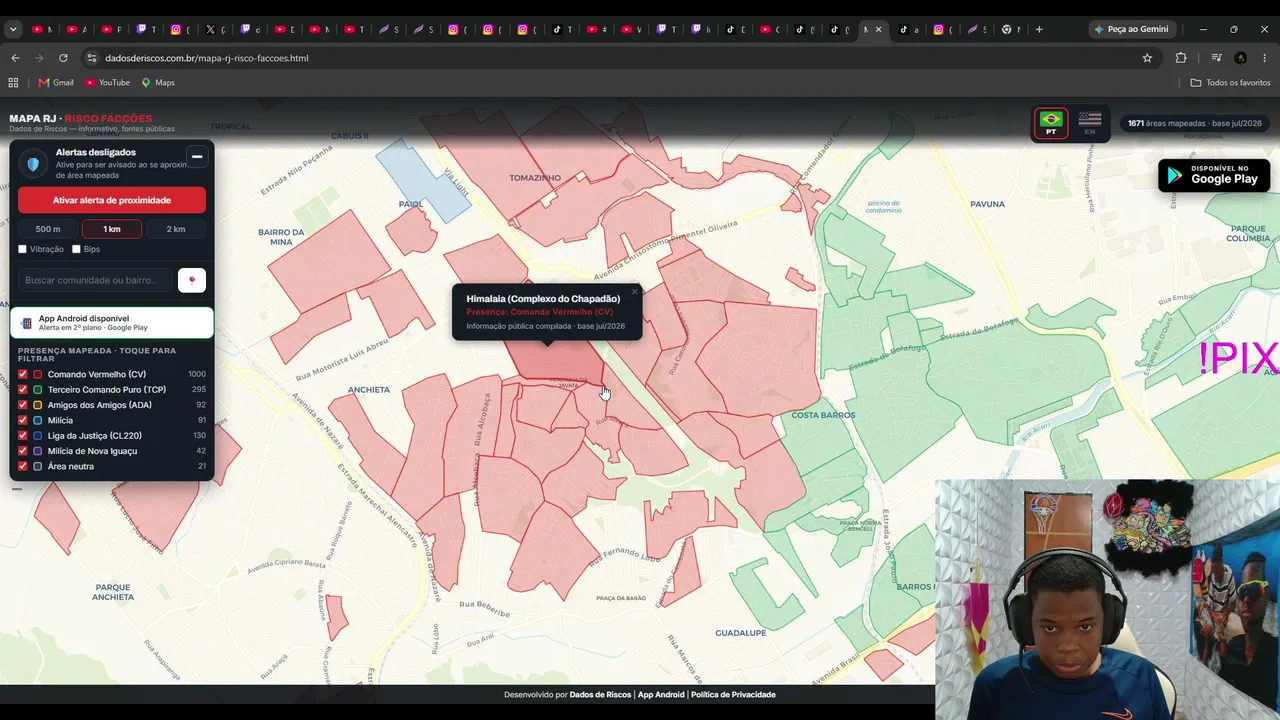
Task: Switch to the X (Twitter) tab
Action: (x=210, y=29)
